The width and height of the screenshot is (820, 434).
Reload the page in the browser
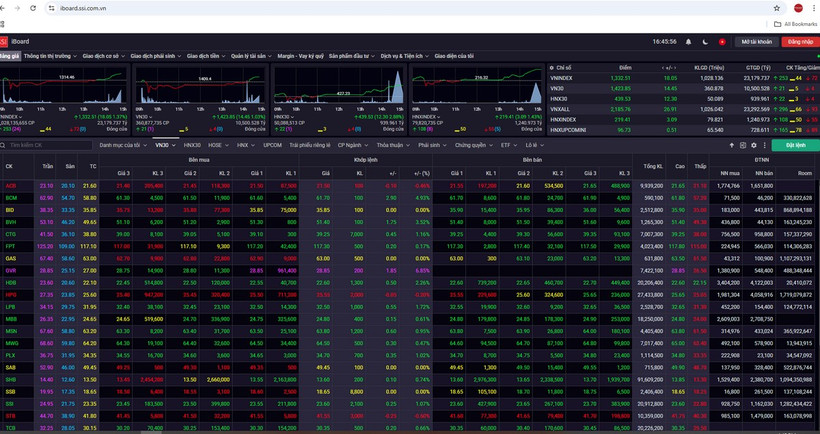[x=35, y=8]
